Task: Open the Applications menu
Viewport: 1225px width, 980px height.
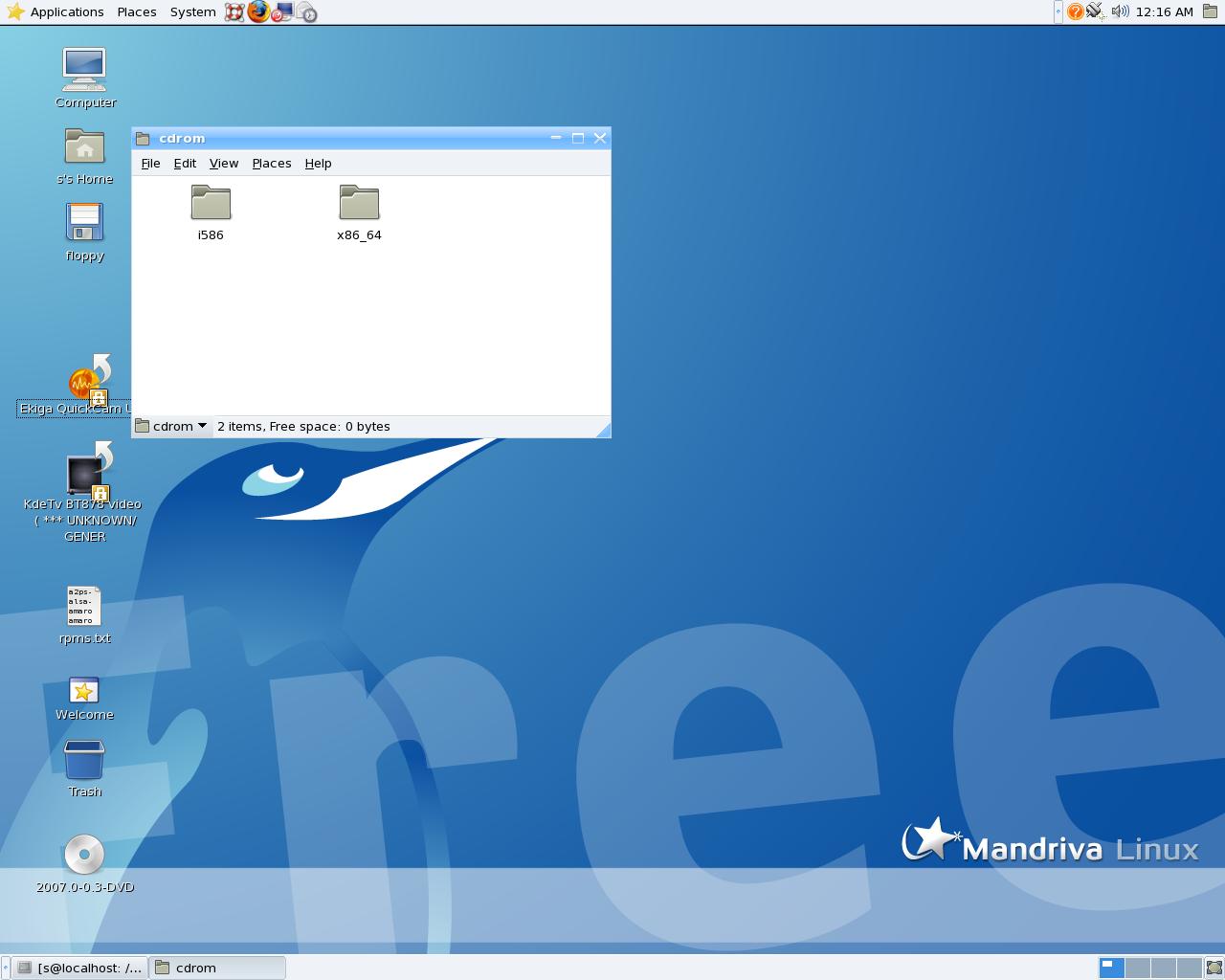Action: click(56, 11)
